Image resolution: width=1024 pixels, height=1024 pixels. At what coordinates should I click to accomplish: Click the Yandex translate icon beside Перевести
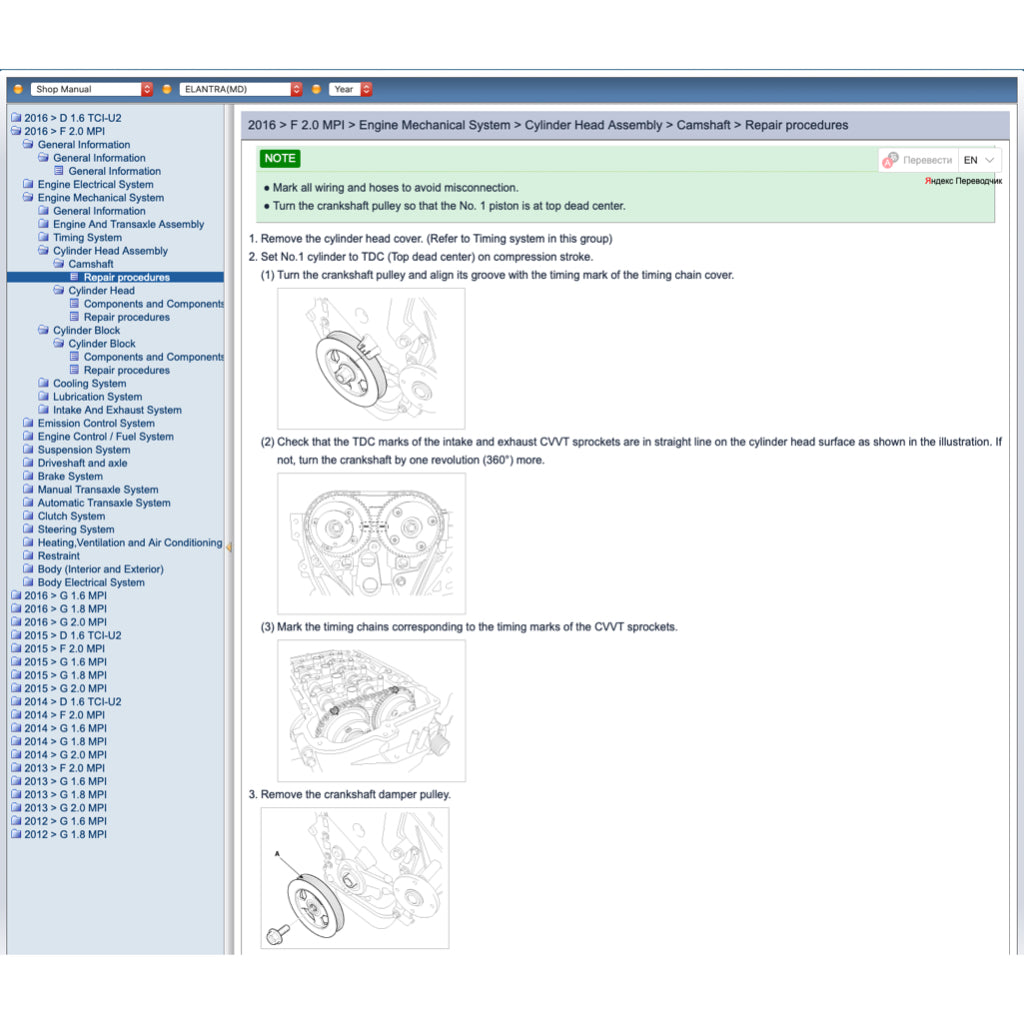coord(890,160)
